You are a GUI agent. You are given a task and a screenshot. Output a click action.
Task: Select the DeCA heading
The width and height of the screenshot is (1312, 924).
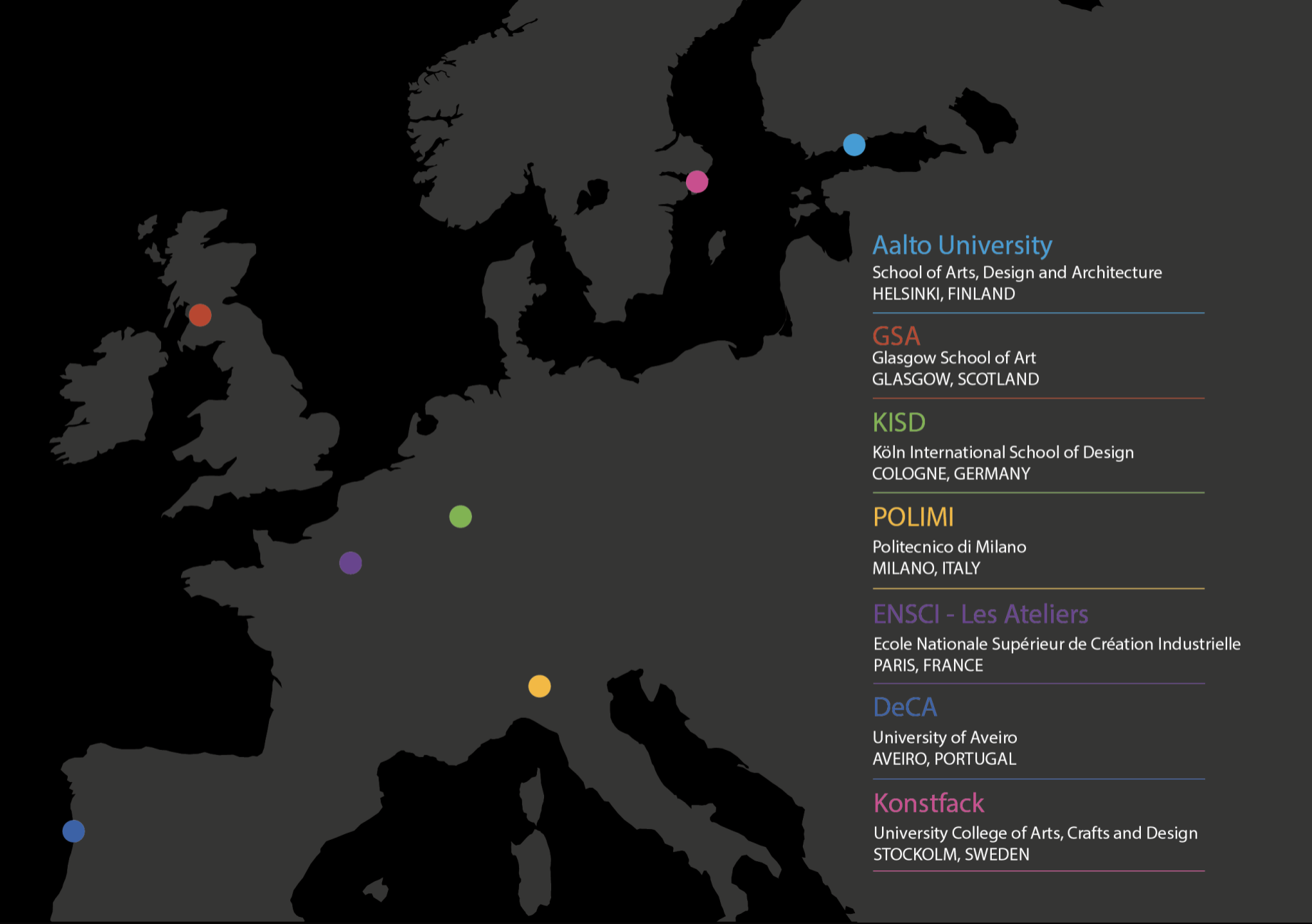(x=905, y=707)
